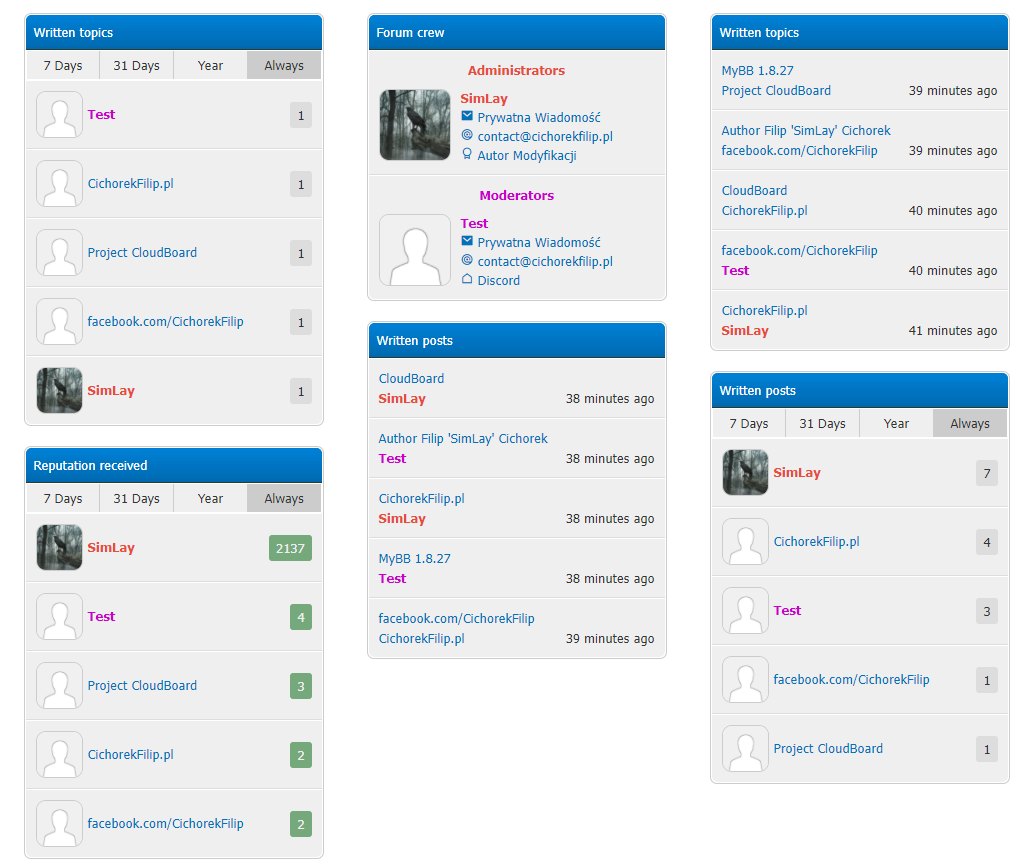The width and height of the screenshot is (1029, 868).
Task: Click the Autor Modyfikacji badge icon
Action: [x=467, y=154]
